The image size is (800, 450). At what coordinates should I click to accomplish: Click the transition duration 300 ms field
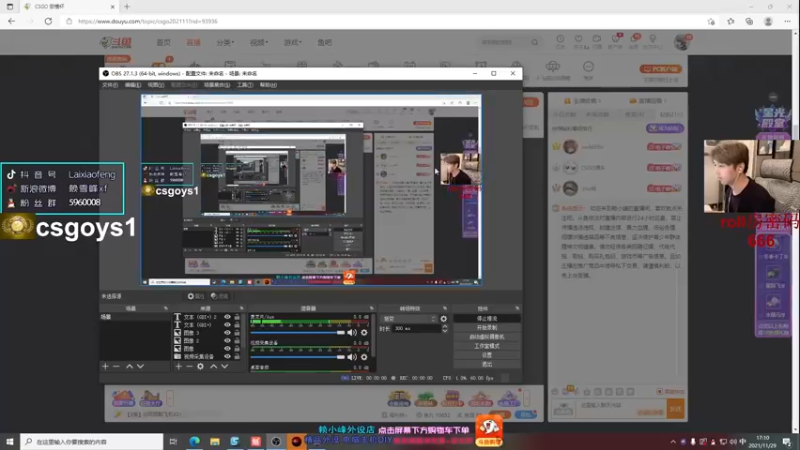415,329
